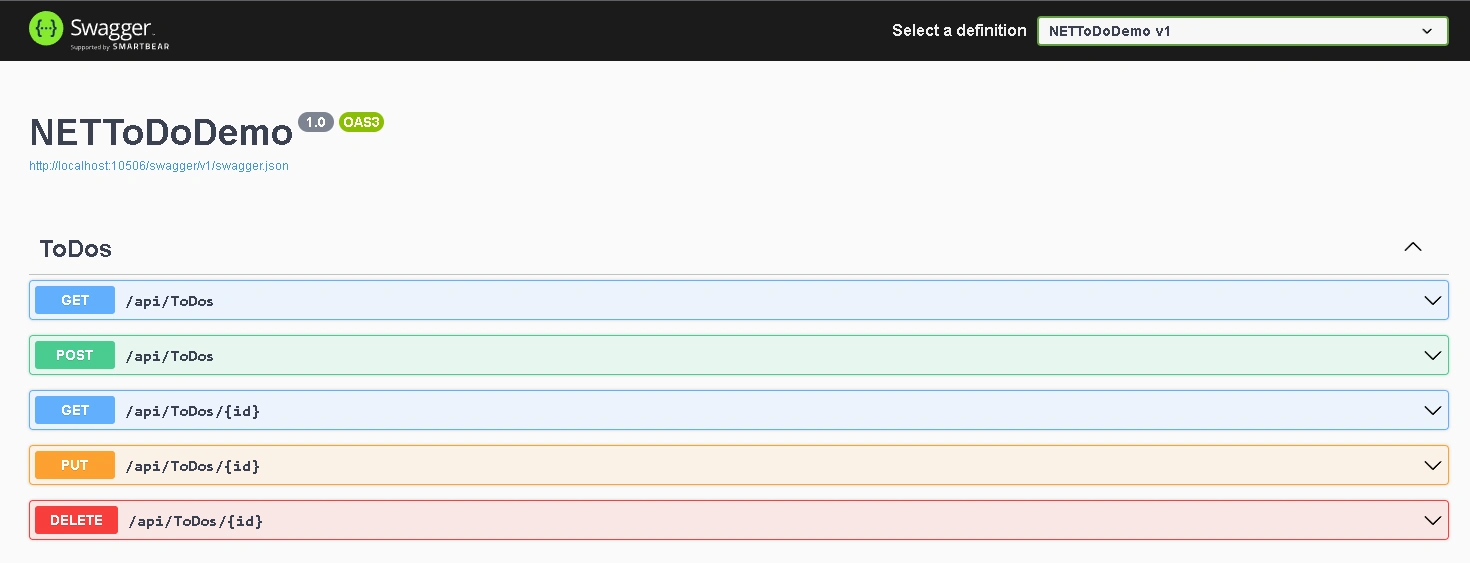1470x563 pixels.
Task: Click the green POST method badge
Action: (x=75, y=355)
